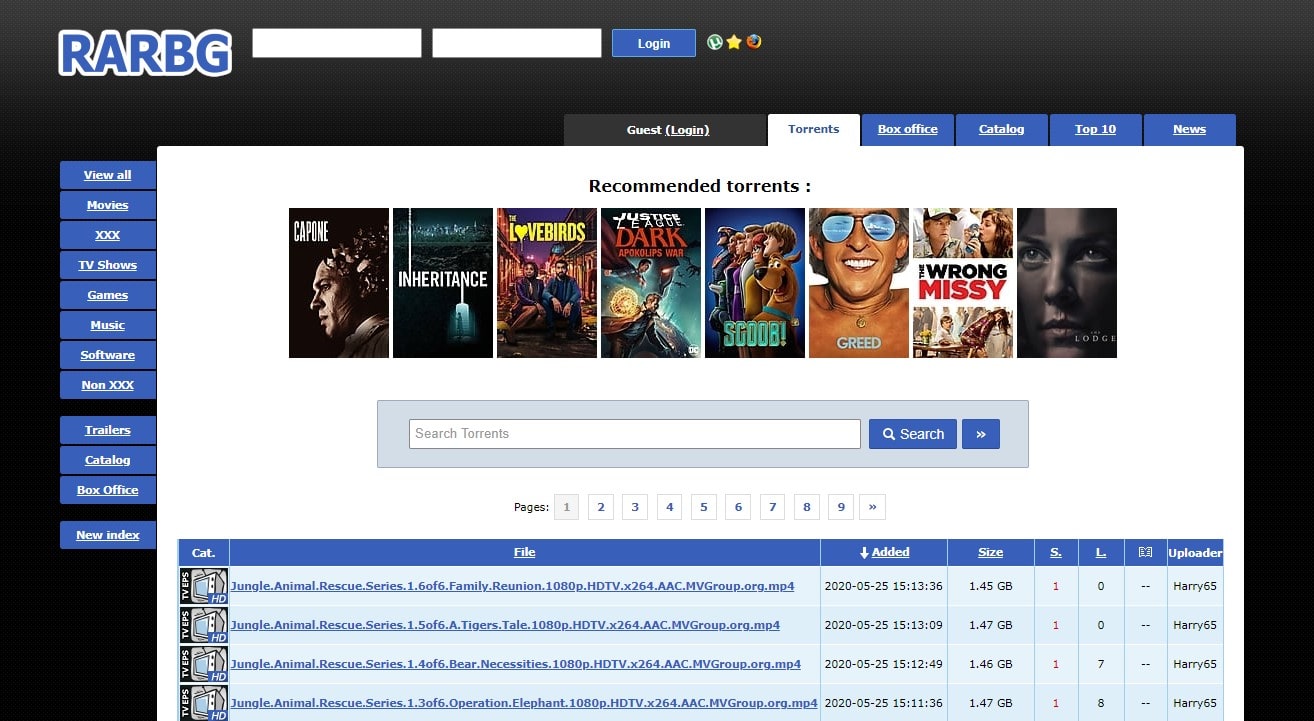Open 1.3of6 Operation Elephant torrent link
The width and height of the screenshot is (1314, 721).
point(524,703)
